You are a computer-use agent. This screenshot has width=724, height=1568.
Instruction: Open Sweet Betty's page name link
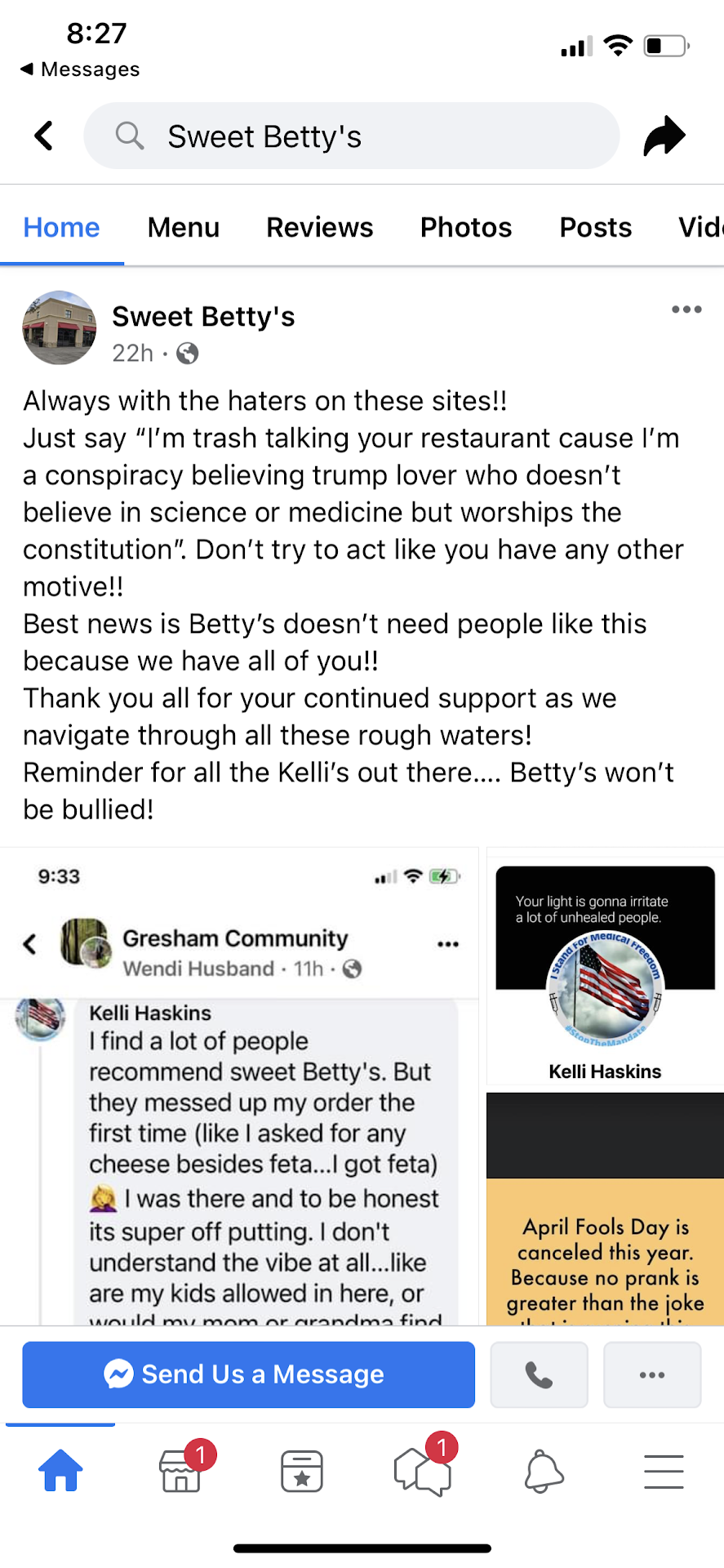pyautogui.click(x=203, y=316)
